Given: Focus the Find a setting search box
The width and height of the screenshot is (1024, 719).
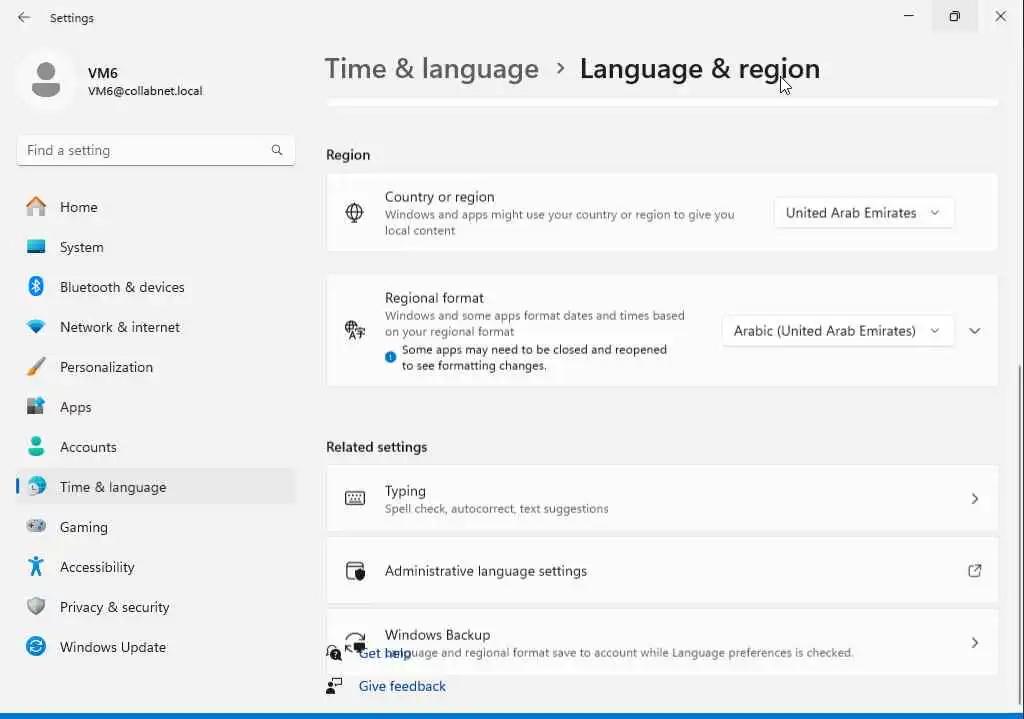Looking at the screenshot, I should point(155,150).
